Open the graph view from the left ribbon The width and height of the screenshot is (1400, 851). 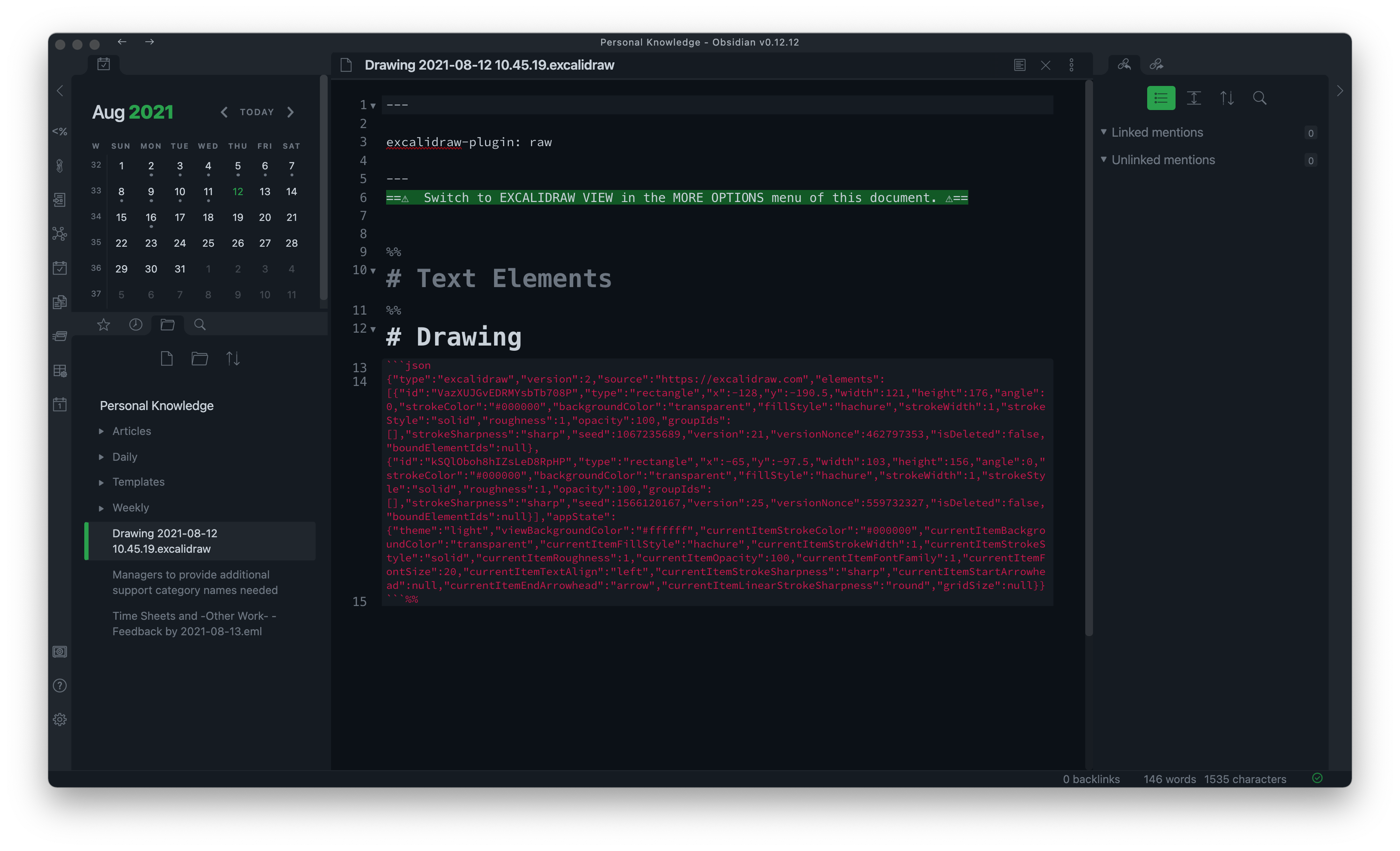pos(60,233)
